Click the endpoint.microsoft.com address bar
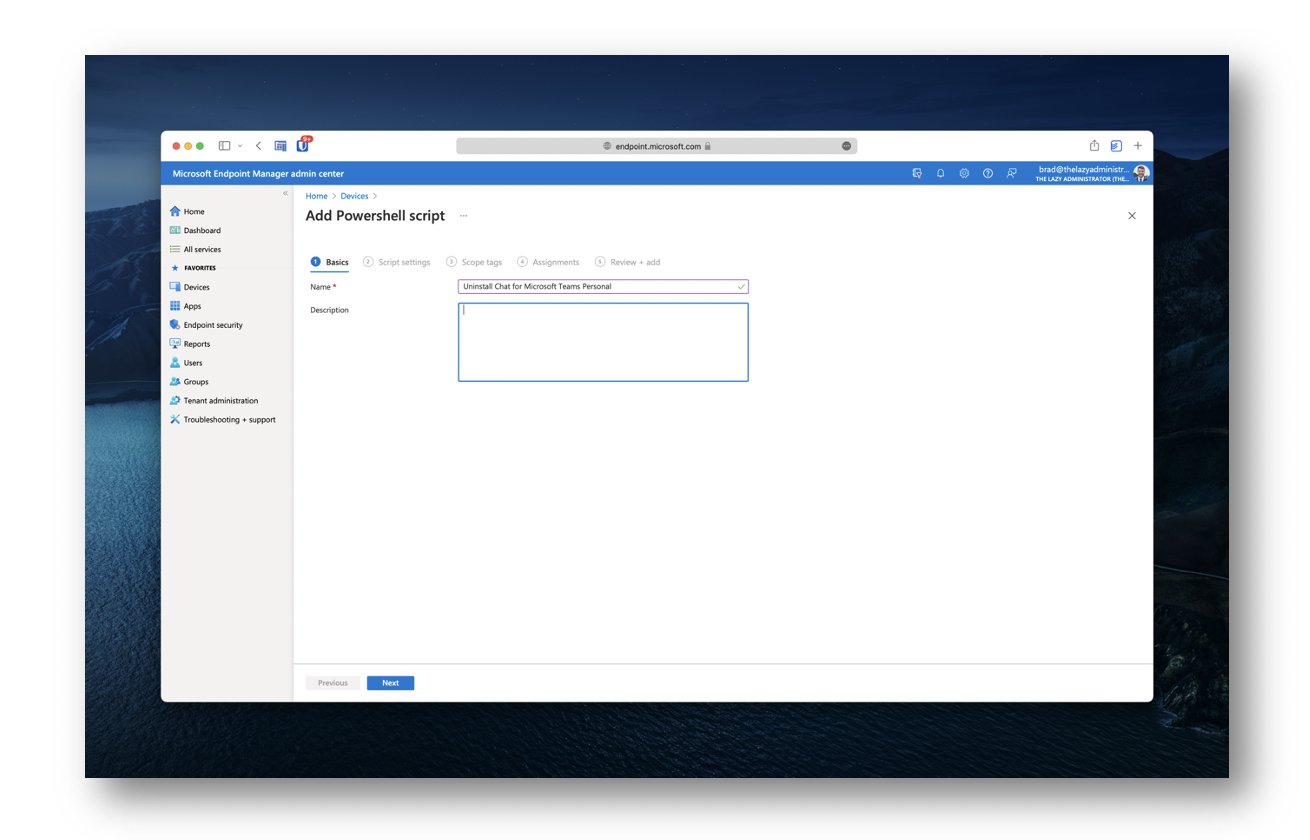 (656, 146)
